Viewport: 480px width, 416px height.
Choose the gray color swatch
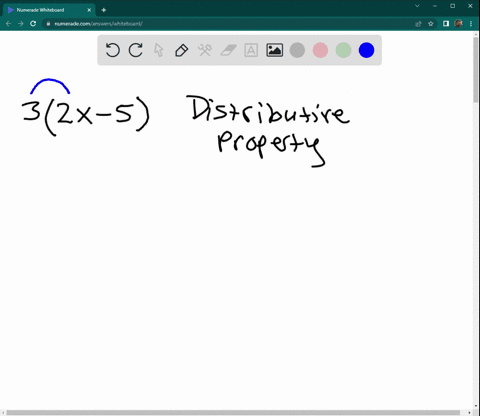pos(297,50)
